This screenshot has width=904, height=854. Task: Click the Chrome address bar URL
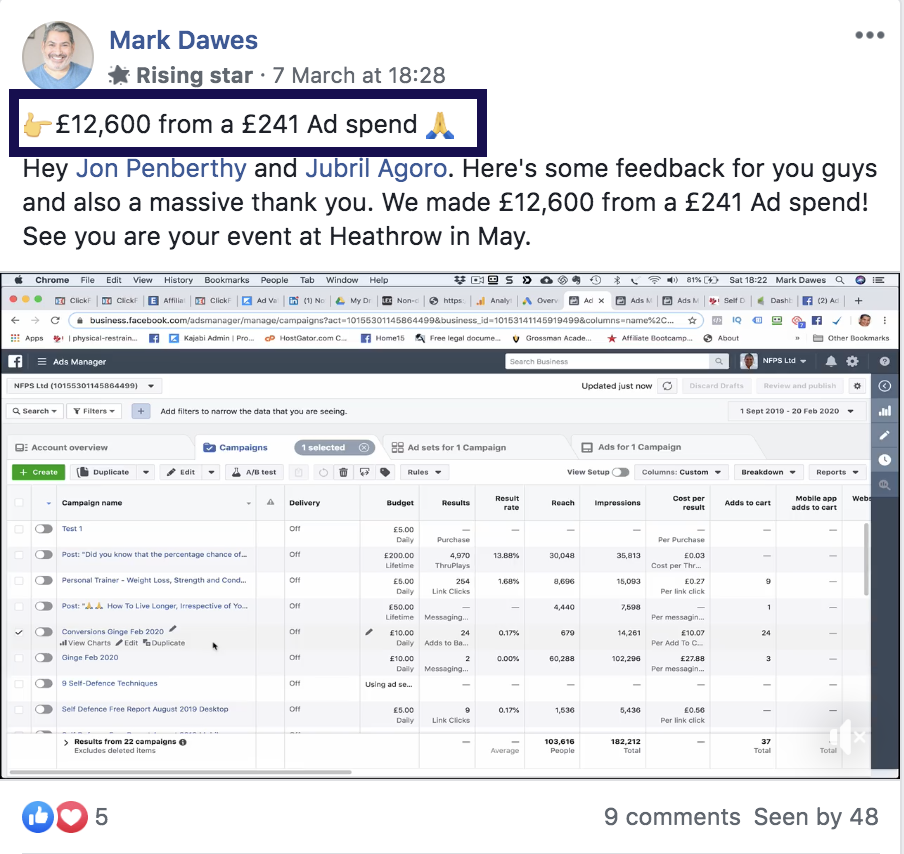click(382, 320)
